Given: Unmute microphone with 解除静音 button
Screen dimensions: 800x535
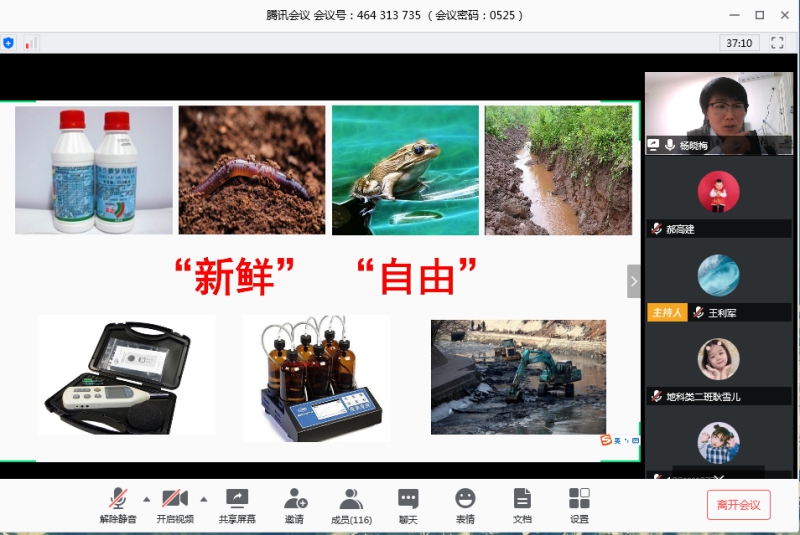Looking at the screenshot, I should click(118, 504).
